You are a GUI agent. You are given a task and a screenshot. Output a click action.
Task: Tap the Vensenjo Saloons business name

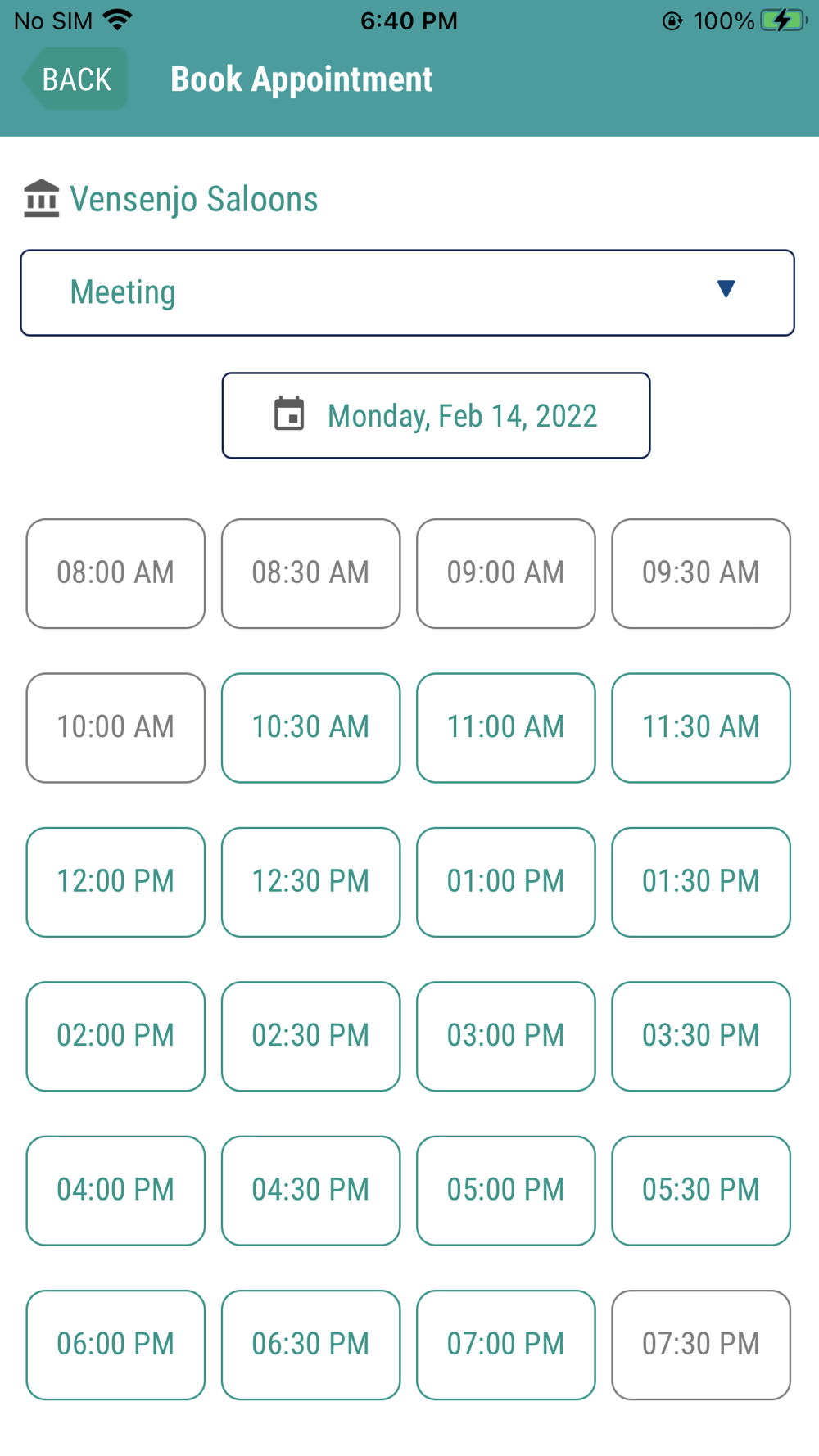(194, 199)
